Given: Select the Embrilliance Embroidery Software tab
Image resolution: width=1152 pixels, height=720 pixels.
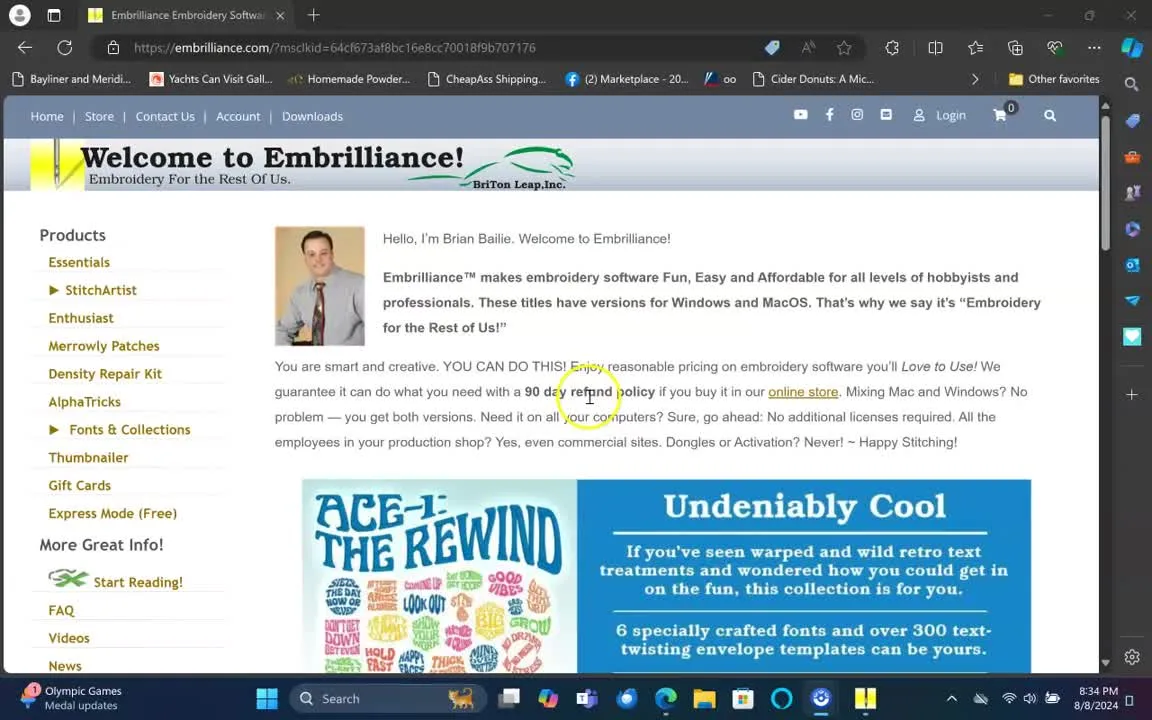Looking at the screenshot, I should [x=187, y=15].
